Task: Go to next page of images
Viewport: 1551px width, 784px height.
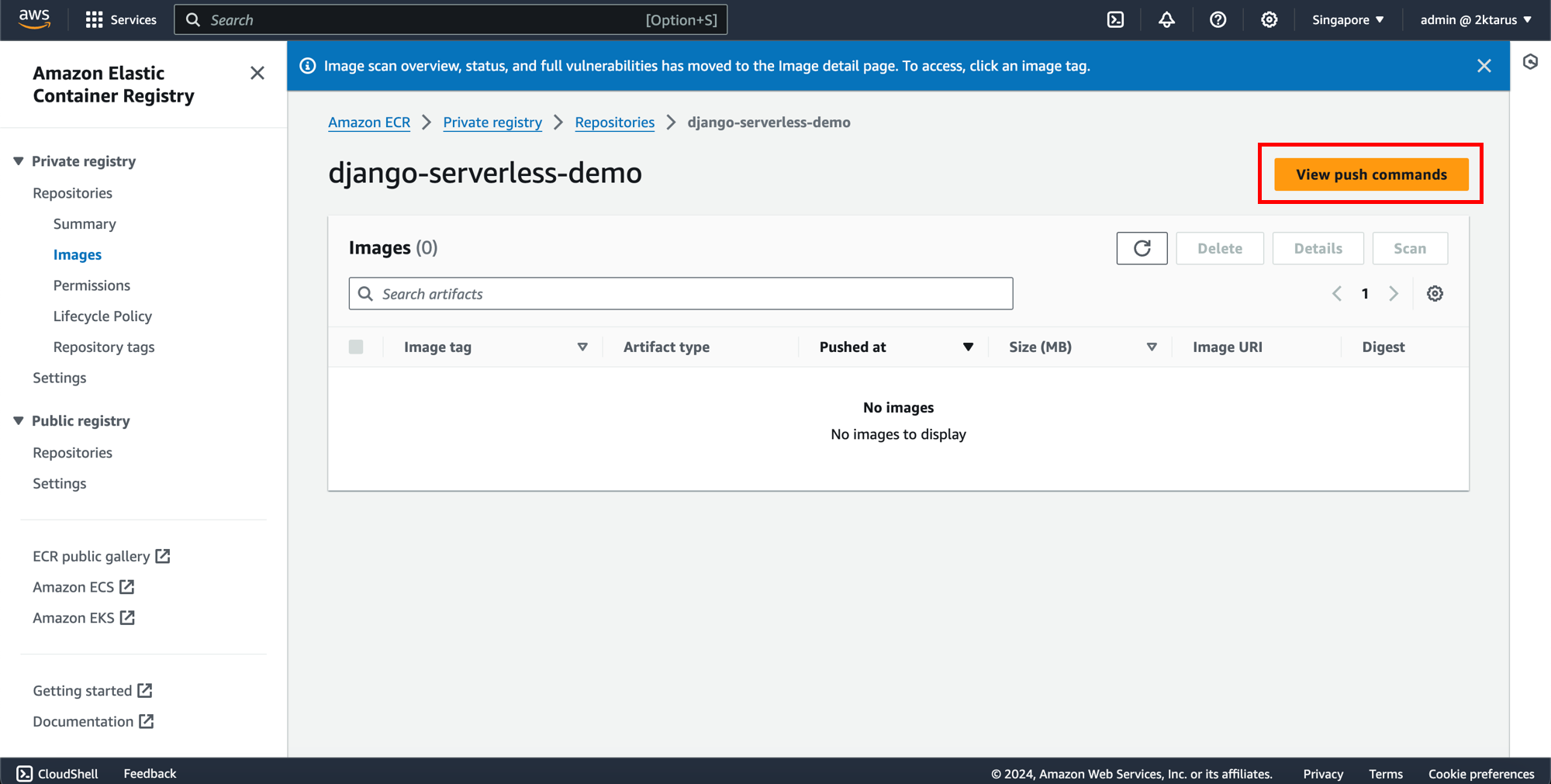Action: [1394, 293]
